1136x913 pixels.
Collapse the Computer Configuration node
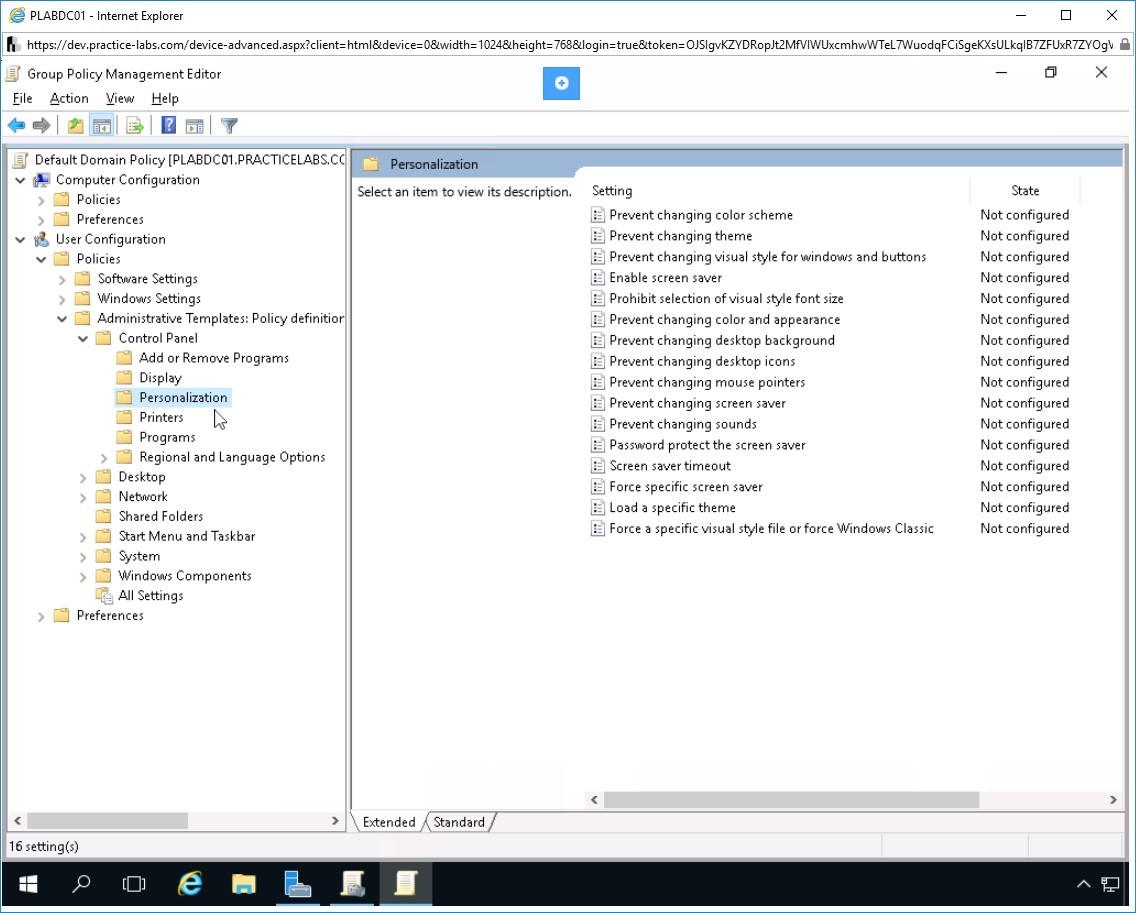(x=20, y=180)
